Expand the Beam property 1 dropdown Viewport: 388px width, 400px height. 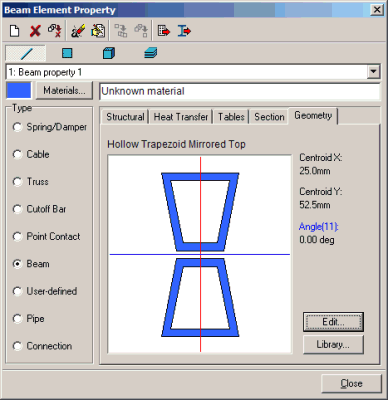pyautogui.click(x=373, y=72)
